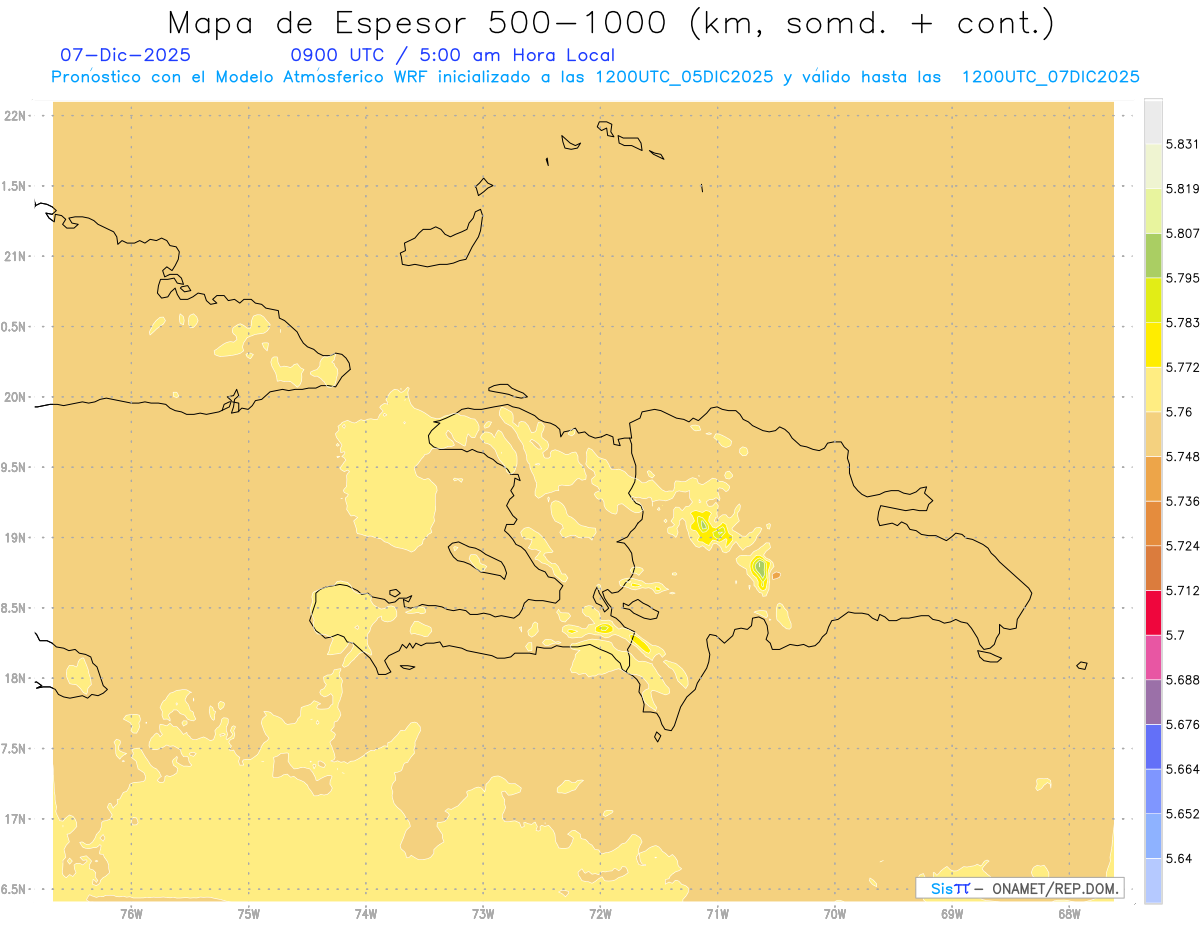The width and height of the screenshot is (1200, 927).
Task: Click the '68W' longitude label
Action: click(1069, 913)
